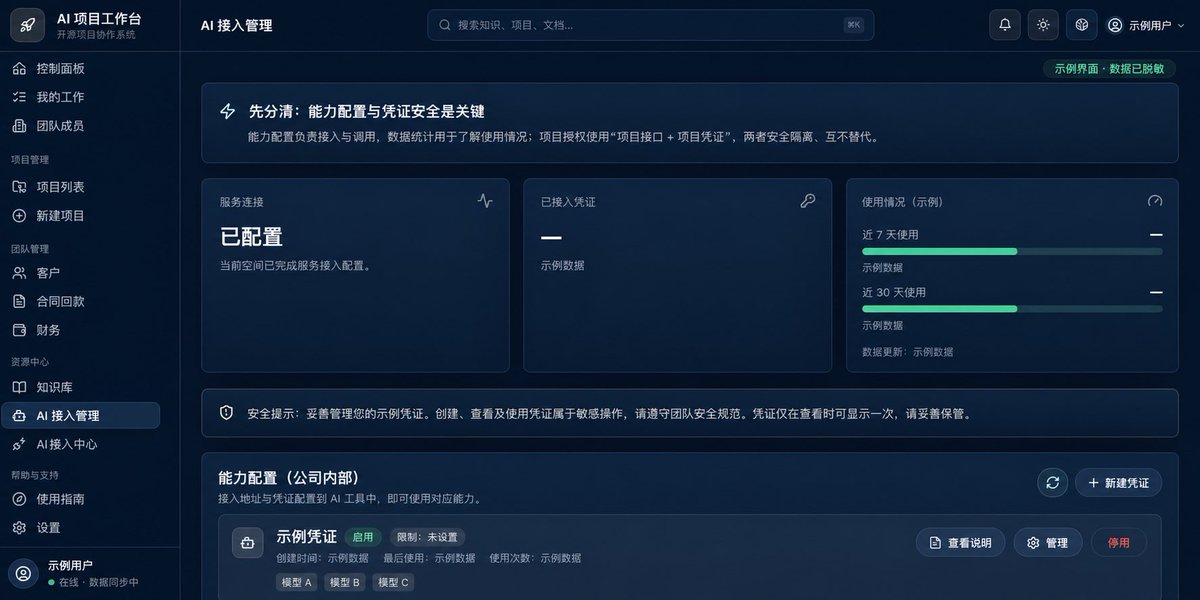Open 管理 for 示例凭证
Viewport: 1200px width, 600px height.
click(1048, 542)
